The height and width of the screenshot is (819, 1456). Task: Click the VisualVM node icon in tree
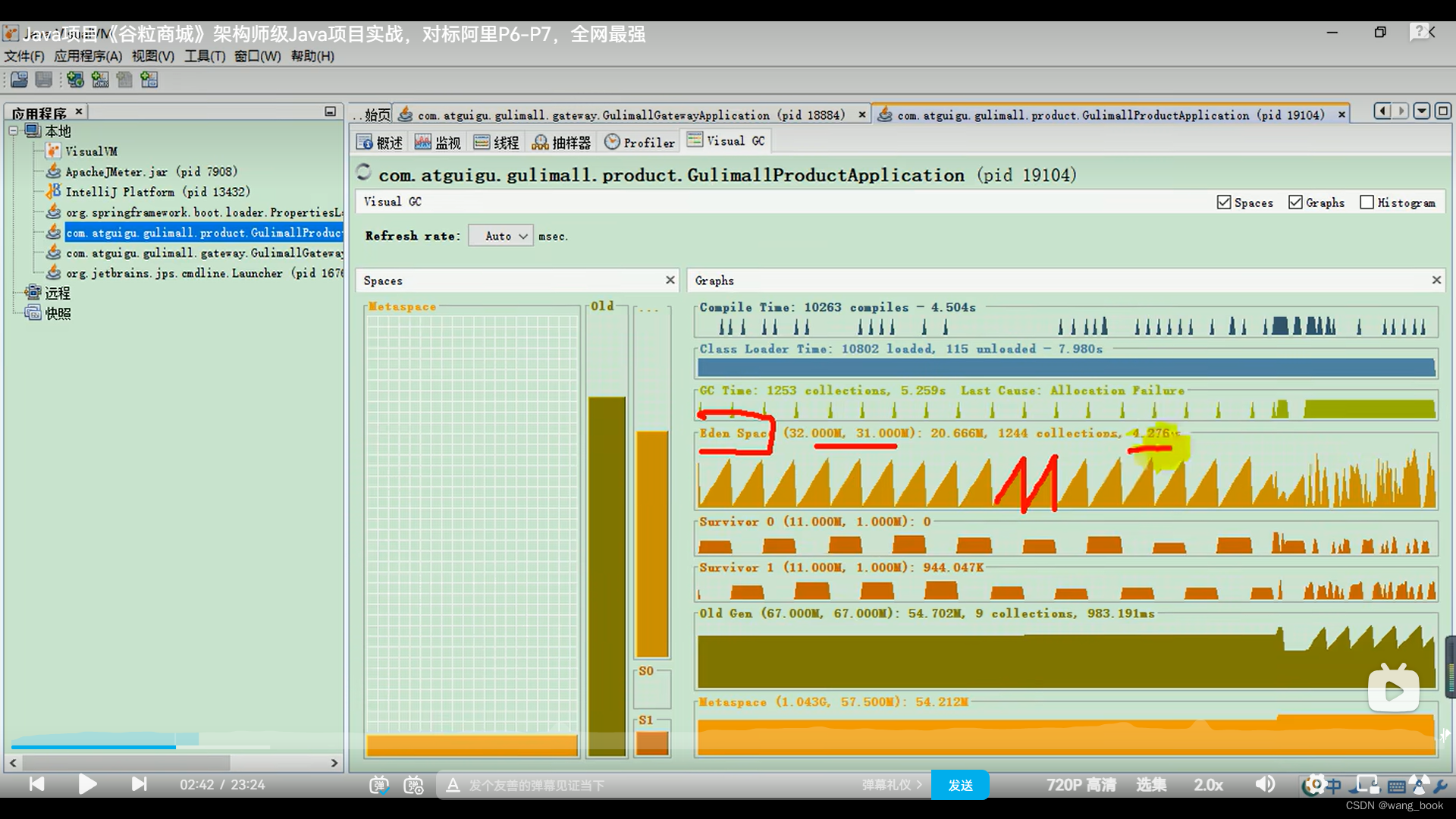[x=53, y=151]
